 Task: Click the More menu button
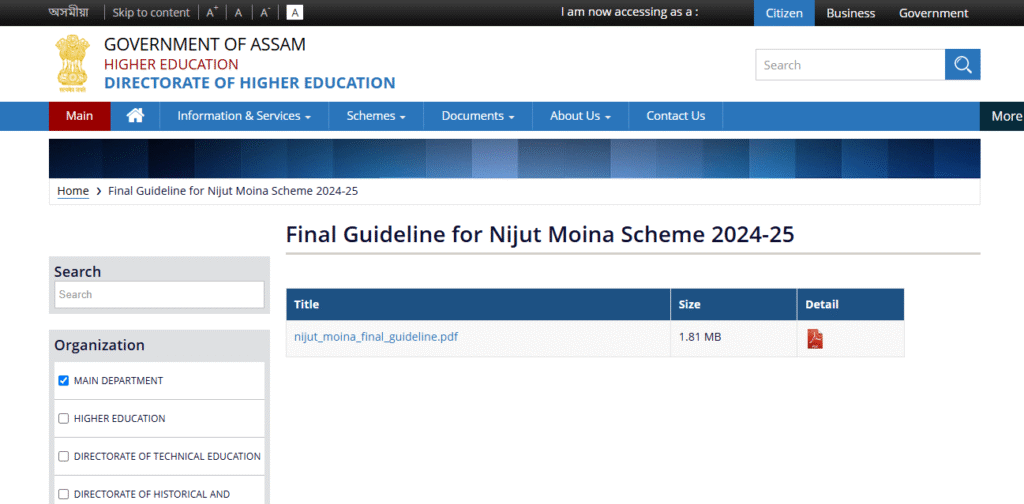(1003, 116)
